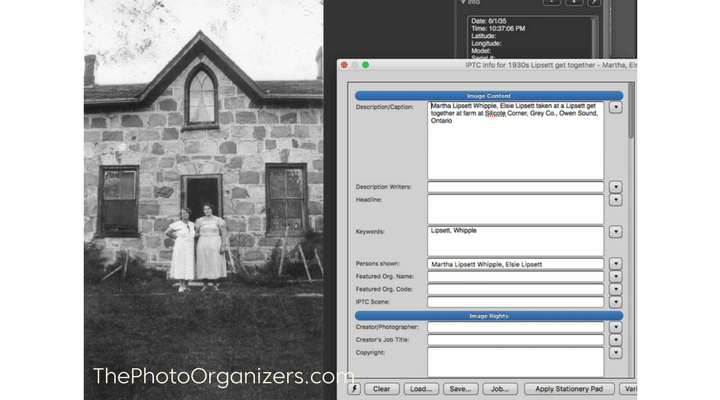The width and height of the screenshot is (720, 400).
Task: Open dropdown beside Featured Org. Name field
Action: (x=616, y=276)
